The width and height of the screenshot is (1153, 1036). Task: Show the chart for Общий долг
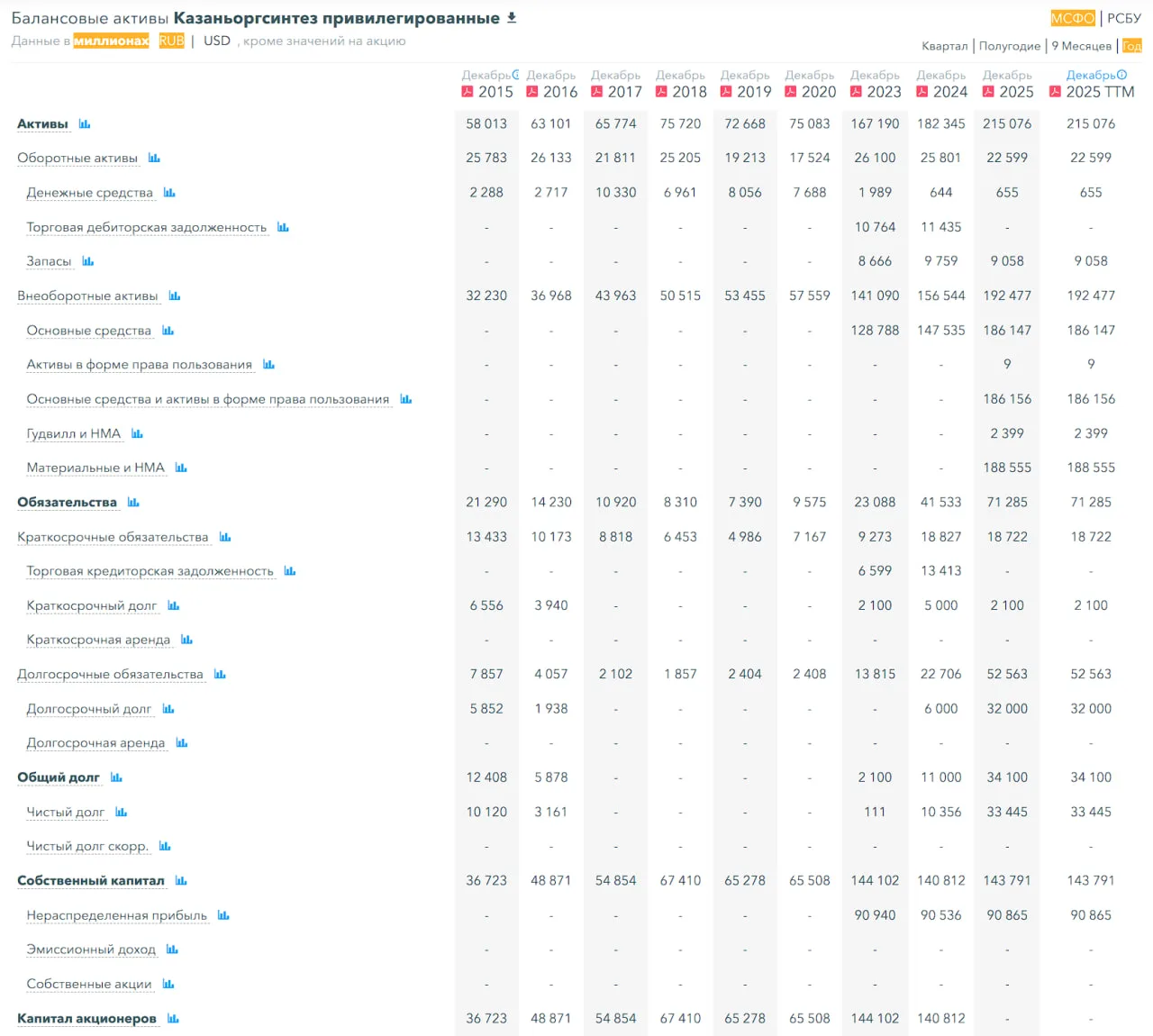(x=116, y=777)
